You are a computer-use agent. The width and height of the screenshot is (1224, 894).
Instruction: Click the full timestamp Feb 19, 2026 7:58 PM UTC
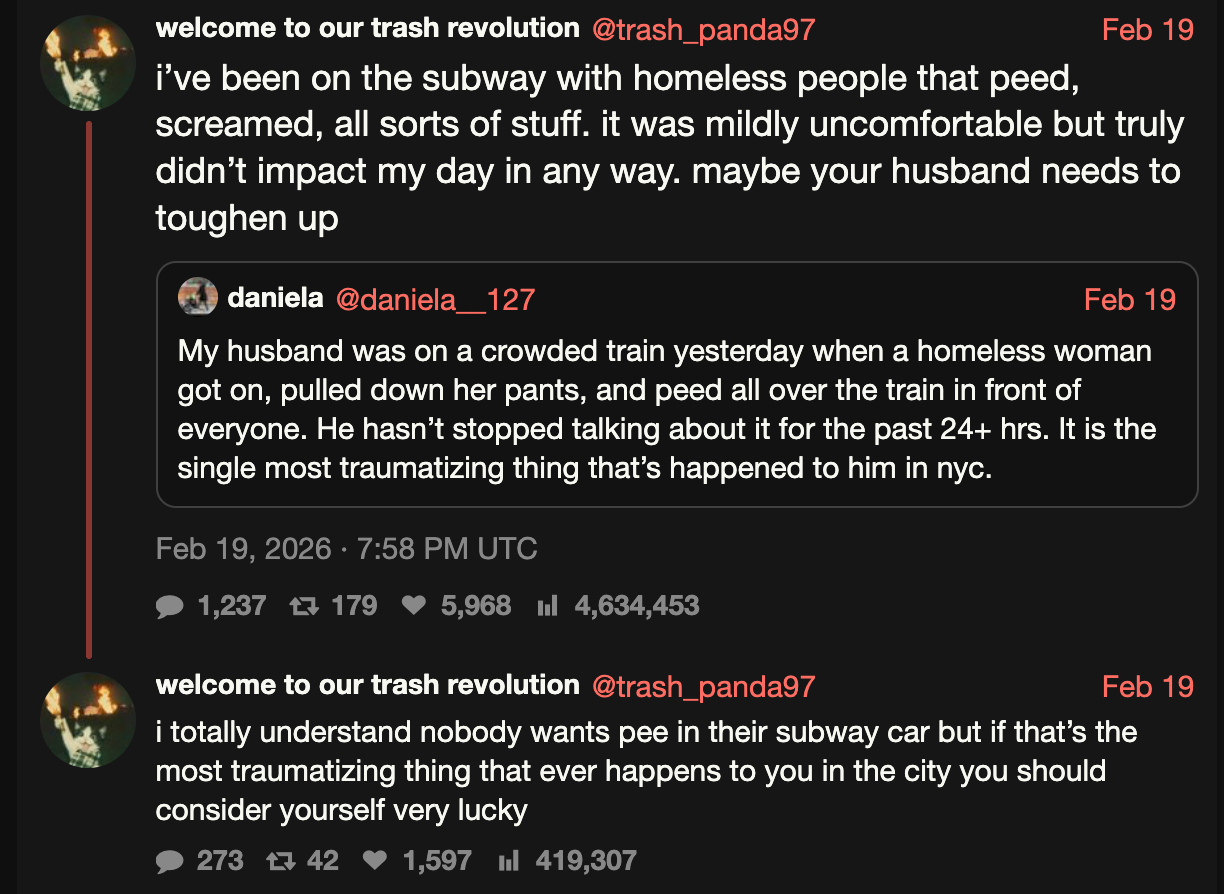[x=346, y=549]
